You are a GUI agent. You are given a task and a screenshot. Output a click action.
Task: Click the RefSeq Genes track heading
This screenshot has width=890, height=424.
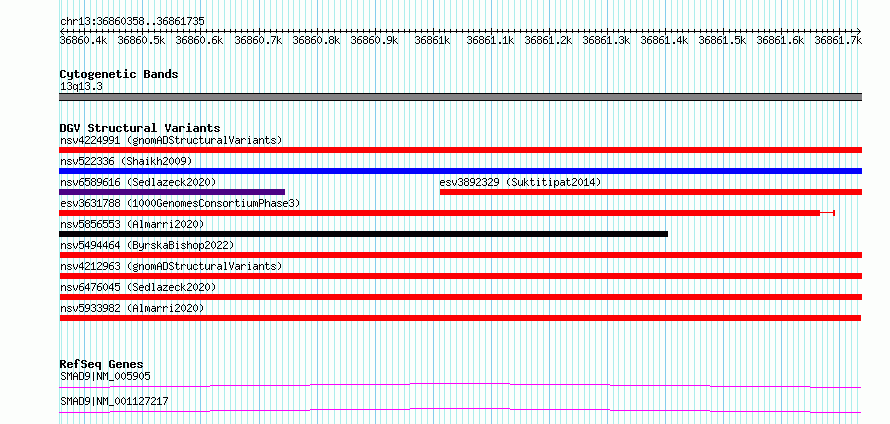click(x=101, y=364)
